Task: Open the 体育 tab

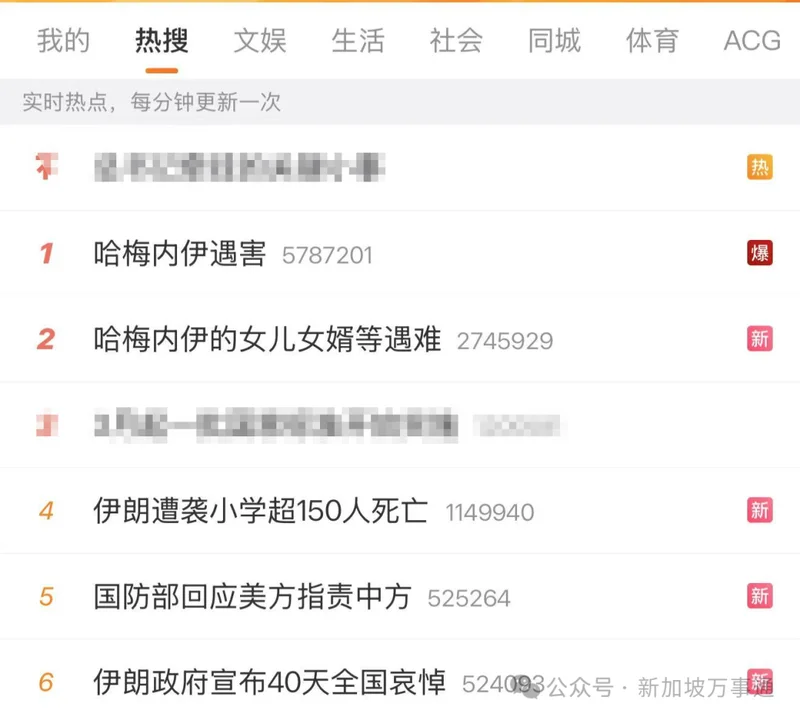Action: (x=652, y=40)
